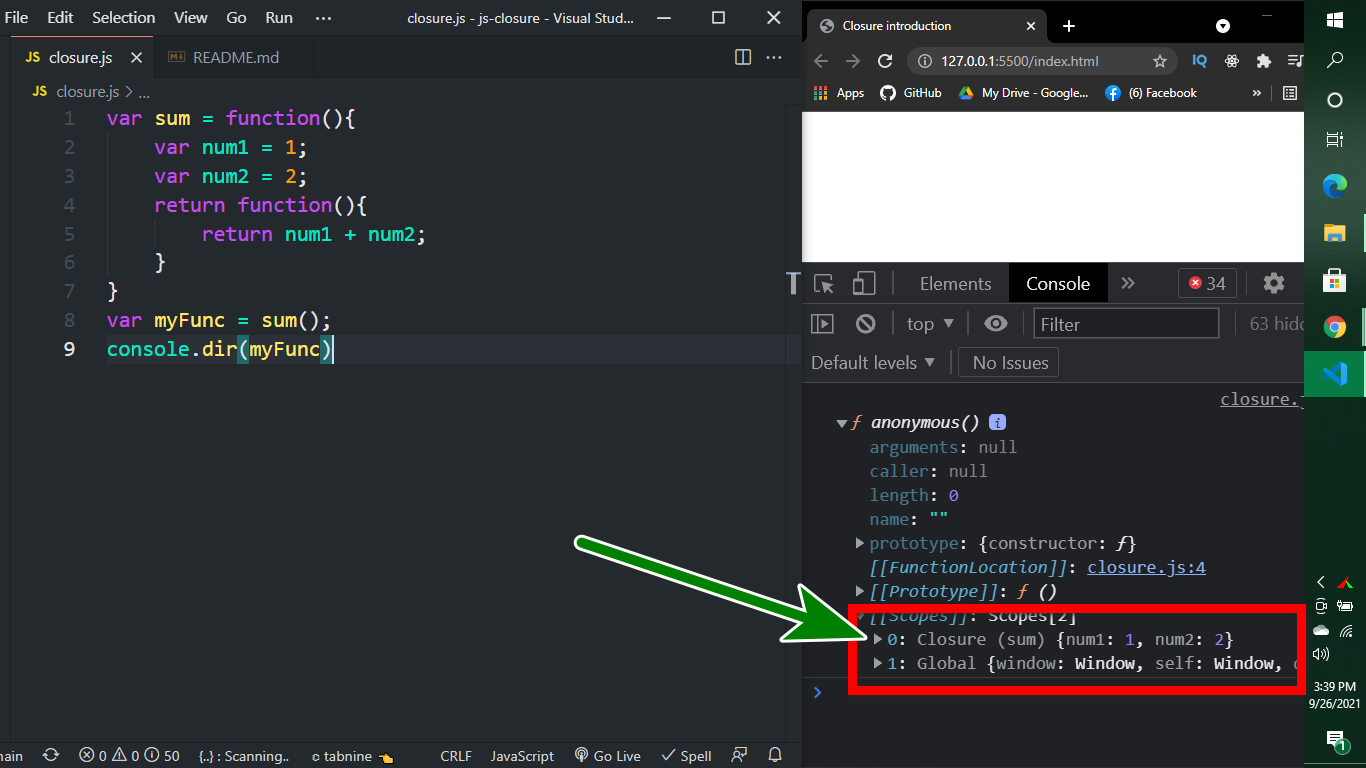Expand the 0: Closure (sum) scope

pyautogui.click(x=878, y=639)
